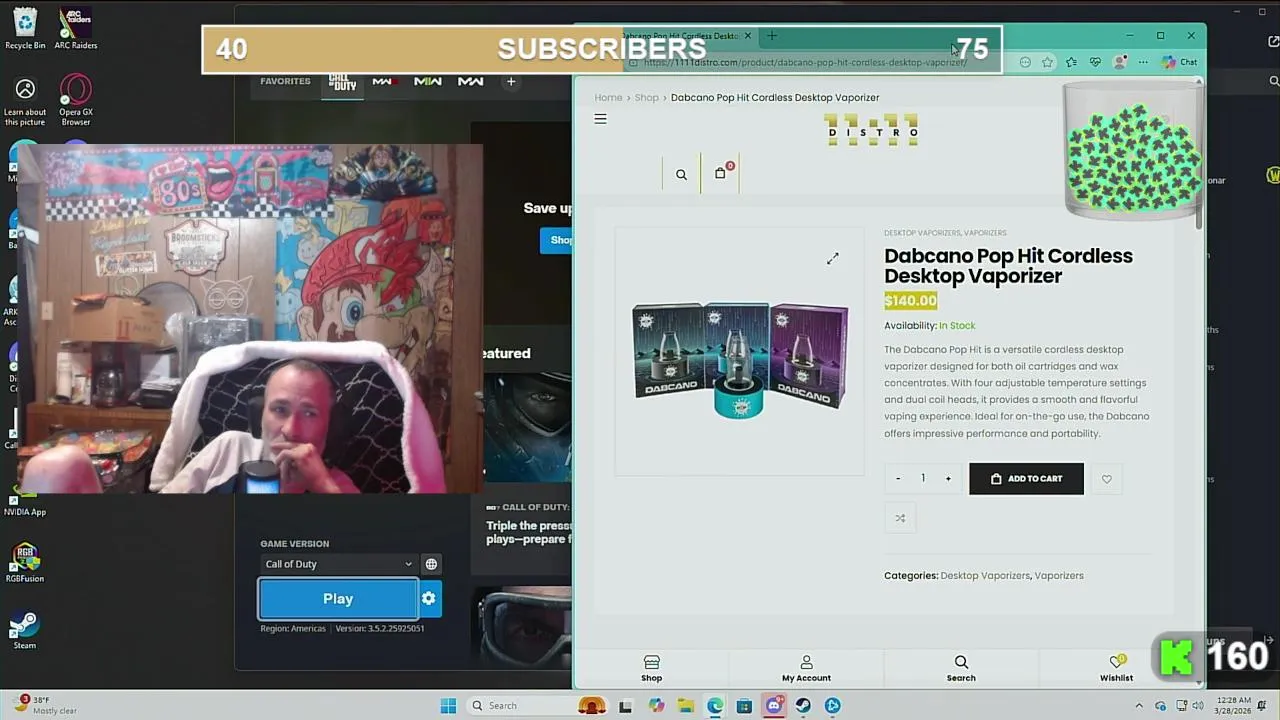Open the browser settings and more menu
This screenshot has height=720, width=1280.
point(1143,62)
